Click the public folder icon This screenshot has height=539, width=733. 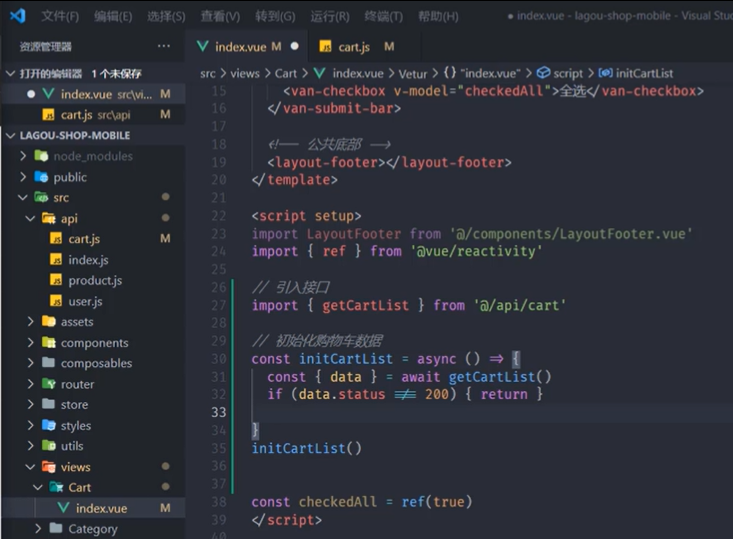click(41, 177)
